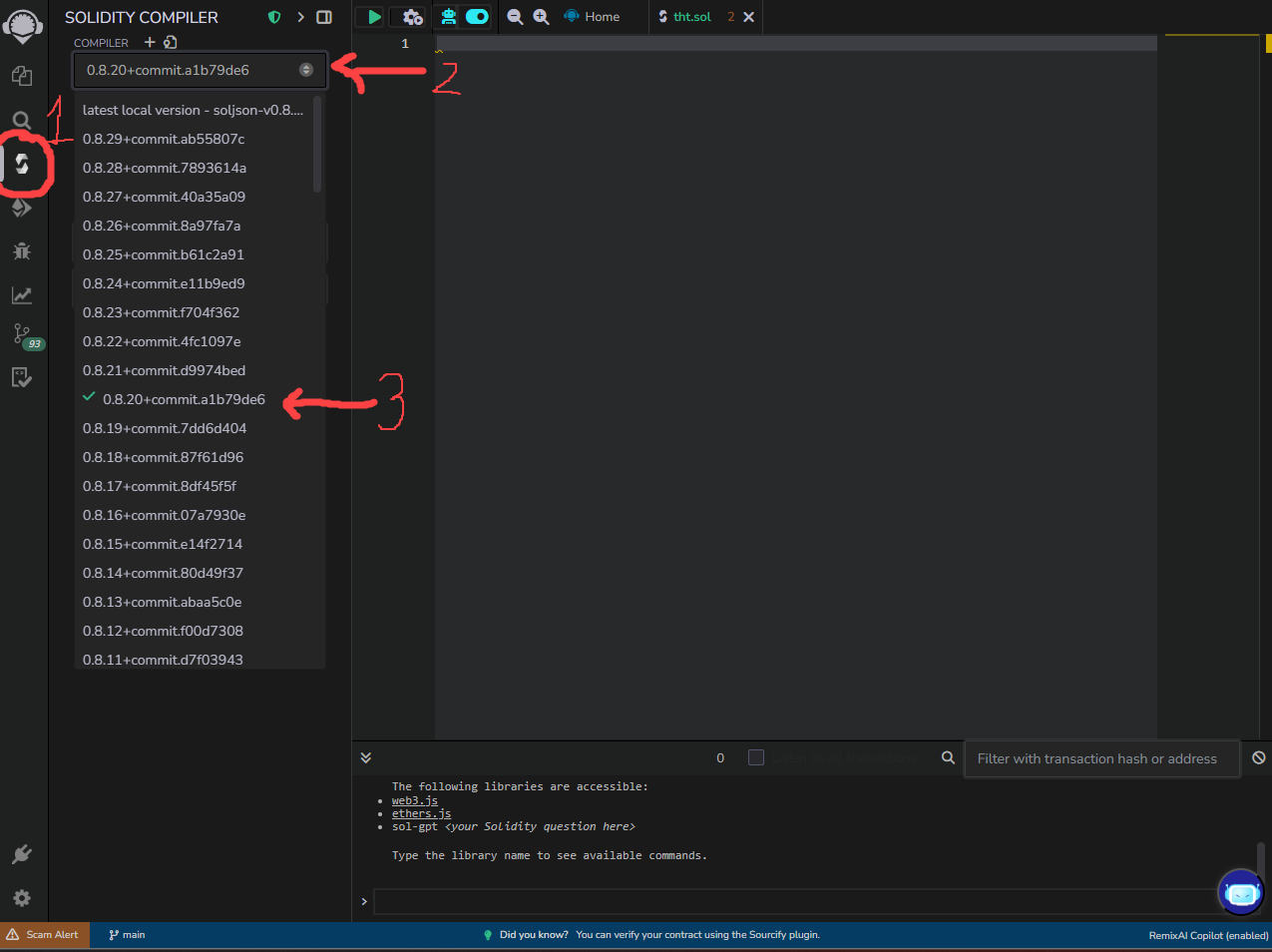
Task: Toggle the AI copilot switch in toolbar
Action: pos(477,17)
